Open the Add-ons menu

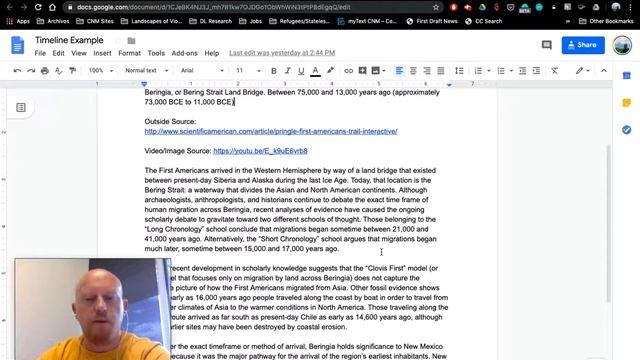(184, 53)
